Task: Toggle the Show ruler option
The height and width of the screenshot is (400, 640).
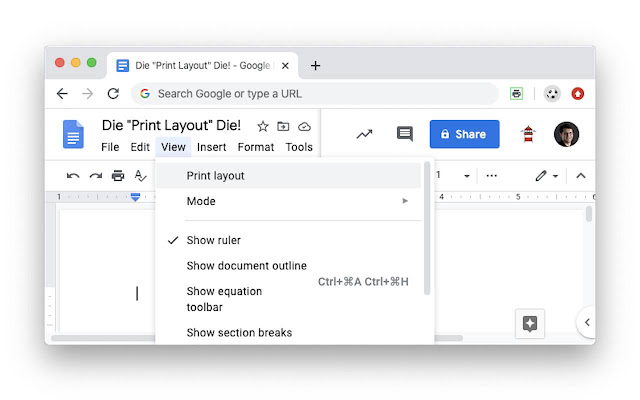Action: (288, 240)
